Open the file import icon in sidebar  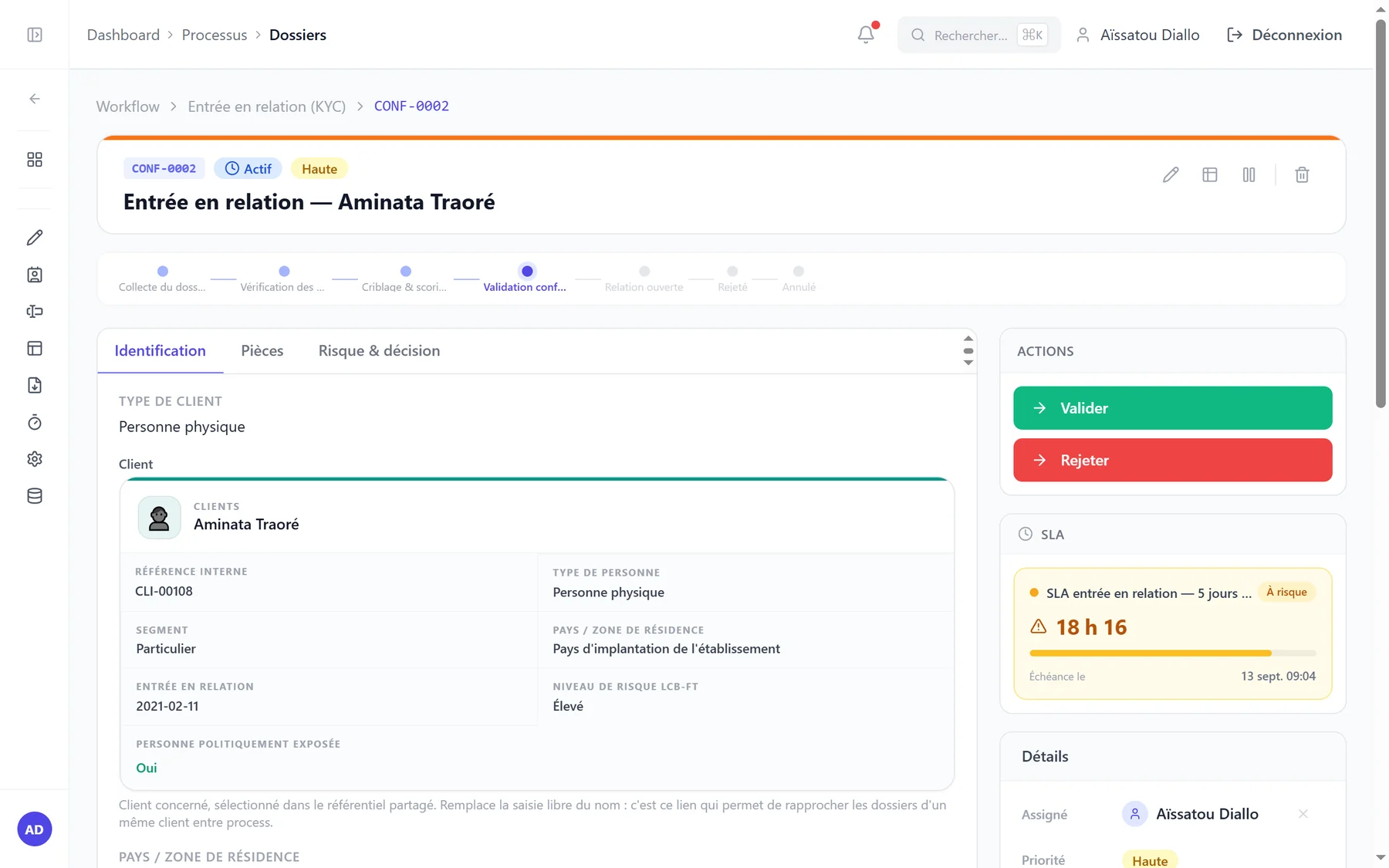tap(35, 385)
